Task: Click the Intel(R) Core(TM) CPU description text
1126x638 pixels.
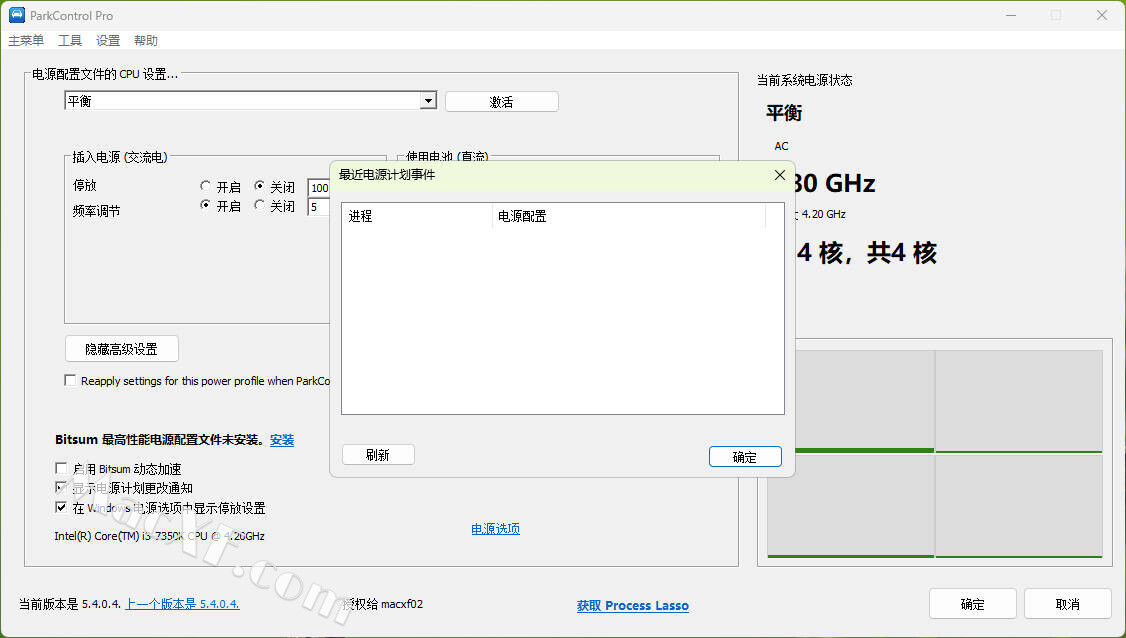Action: pyautogui.click(x=159, y=536)
